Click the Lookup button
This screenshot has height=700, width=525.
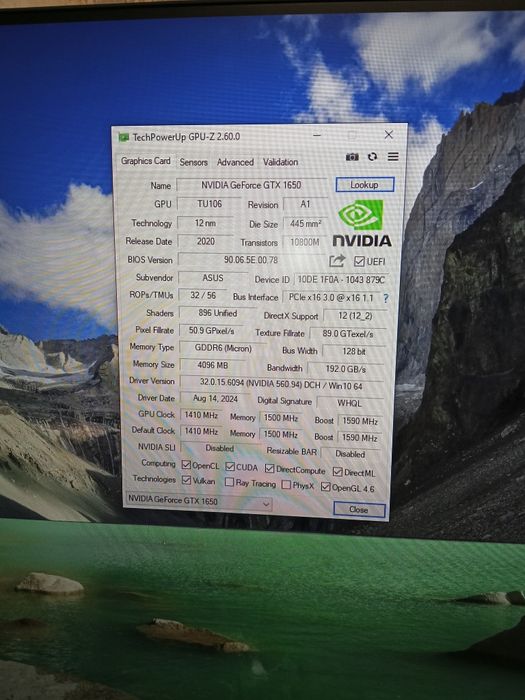coord(365,185)
